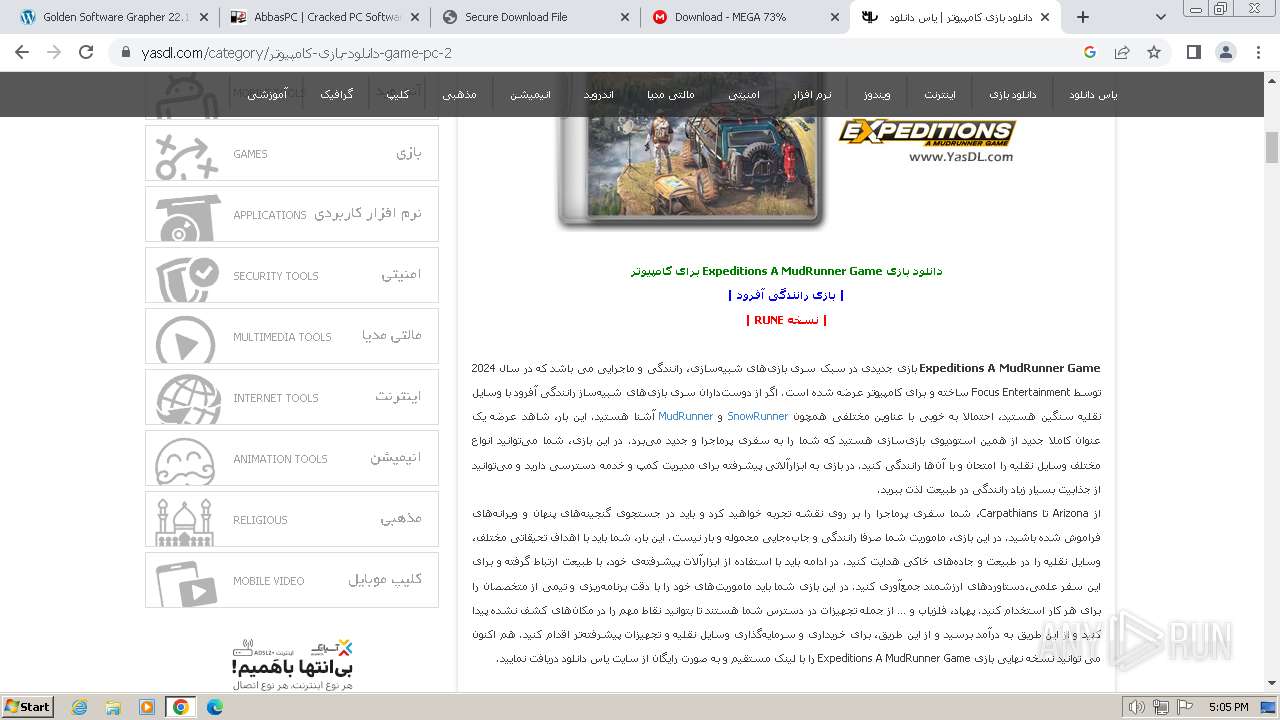Open the اینترنت menu item in navbar

pos(940,94)
